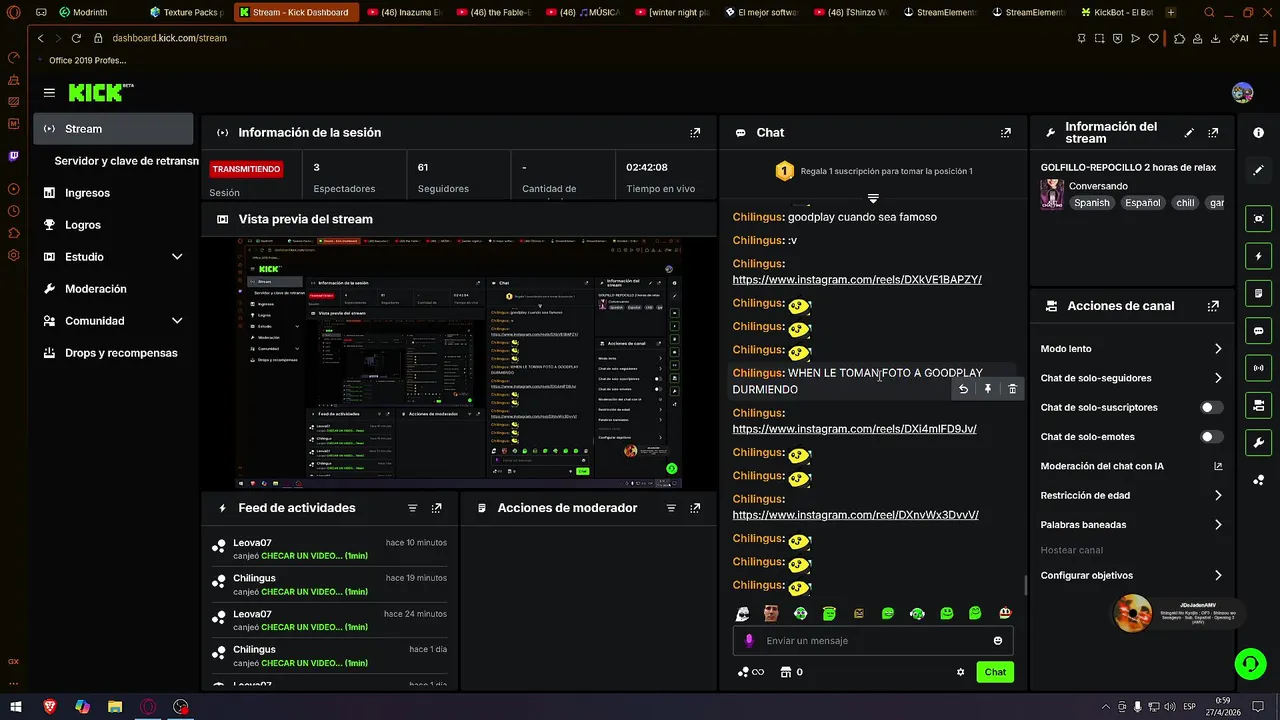Image resolution: width=1280 pixels, height=720 pixels.
Task: Toggle the stream preview widget in right sidebar
Action: click(x=1258, y=219)
